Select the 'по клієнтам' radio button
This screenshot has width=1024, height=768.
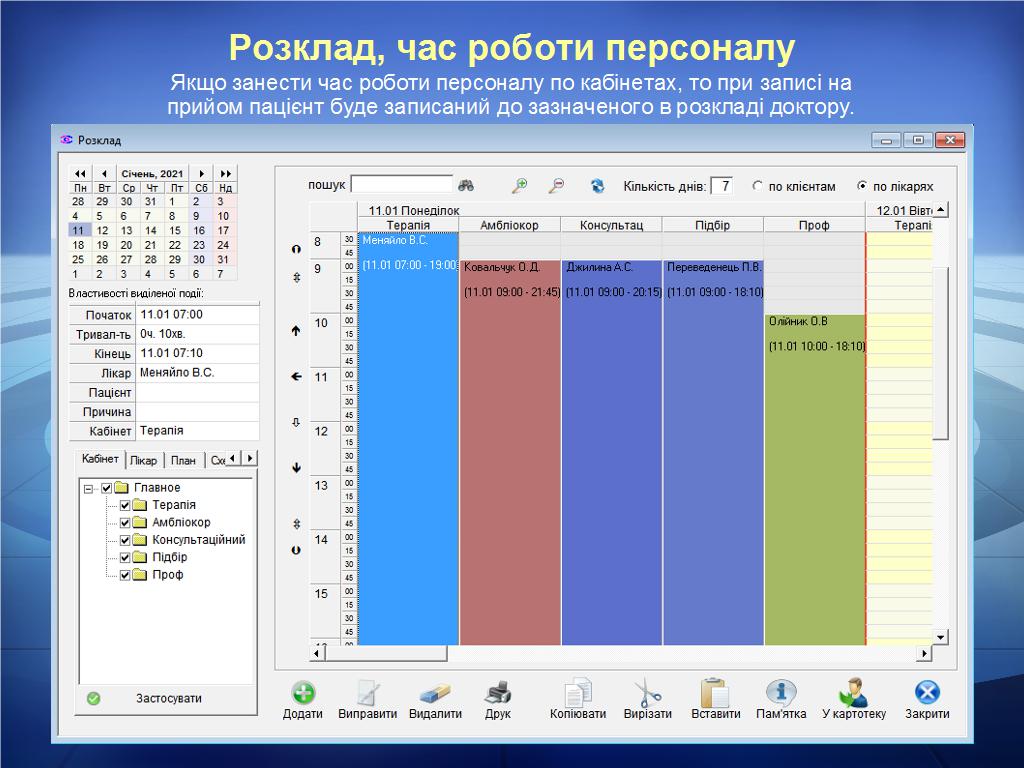tap(757, 186)
